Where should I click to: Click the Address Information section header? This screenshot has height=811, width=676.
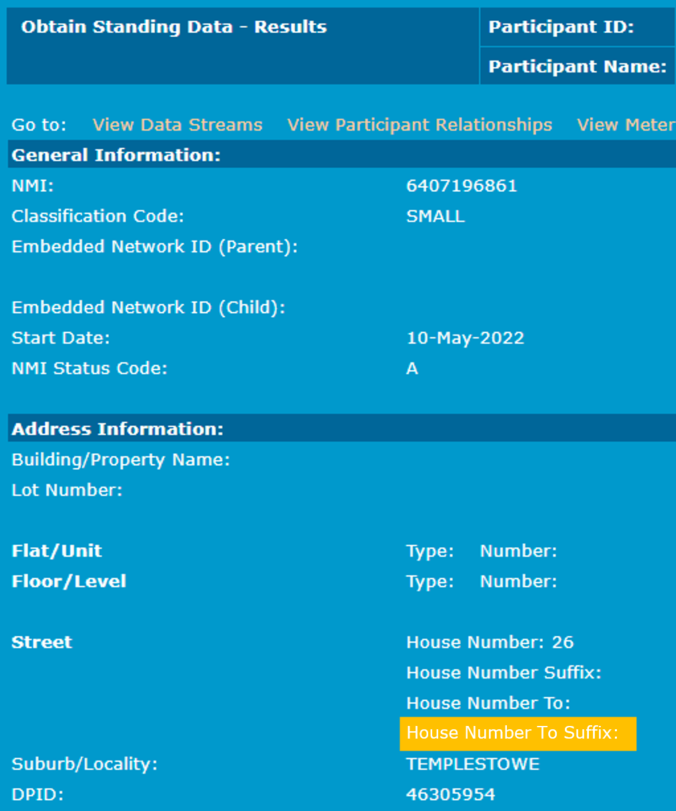pos(117,429)
